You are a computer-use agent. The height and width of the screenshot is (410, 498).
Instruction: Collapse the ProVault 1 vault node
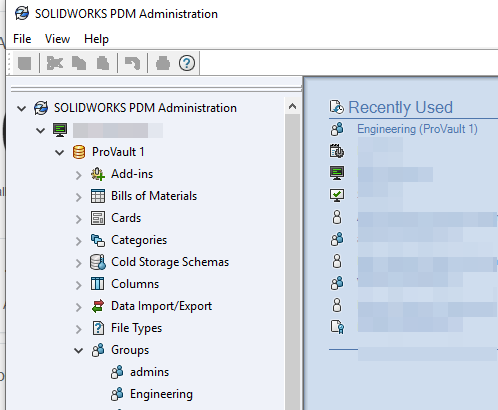coord(60,153)
